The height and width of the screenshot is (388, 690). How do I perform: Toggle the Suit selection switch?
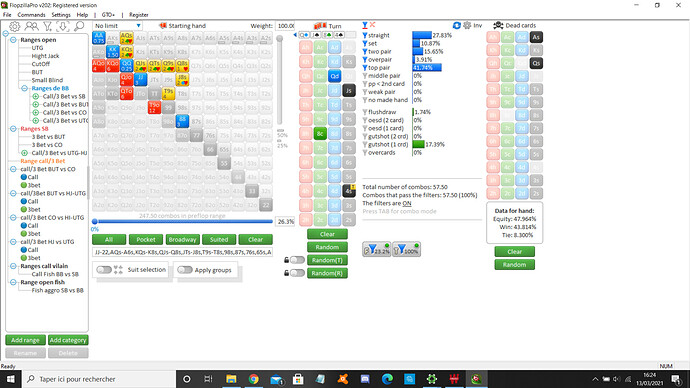click(x=104, y=270)
